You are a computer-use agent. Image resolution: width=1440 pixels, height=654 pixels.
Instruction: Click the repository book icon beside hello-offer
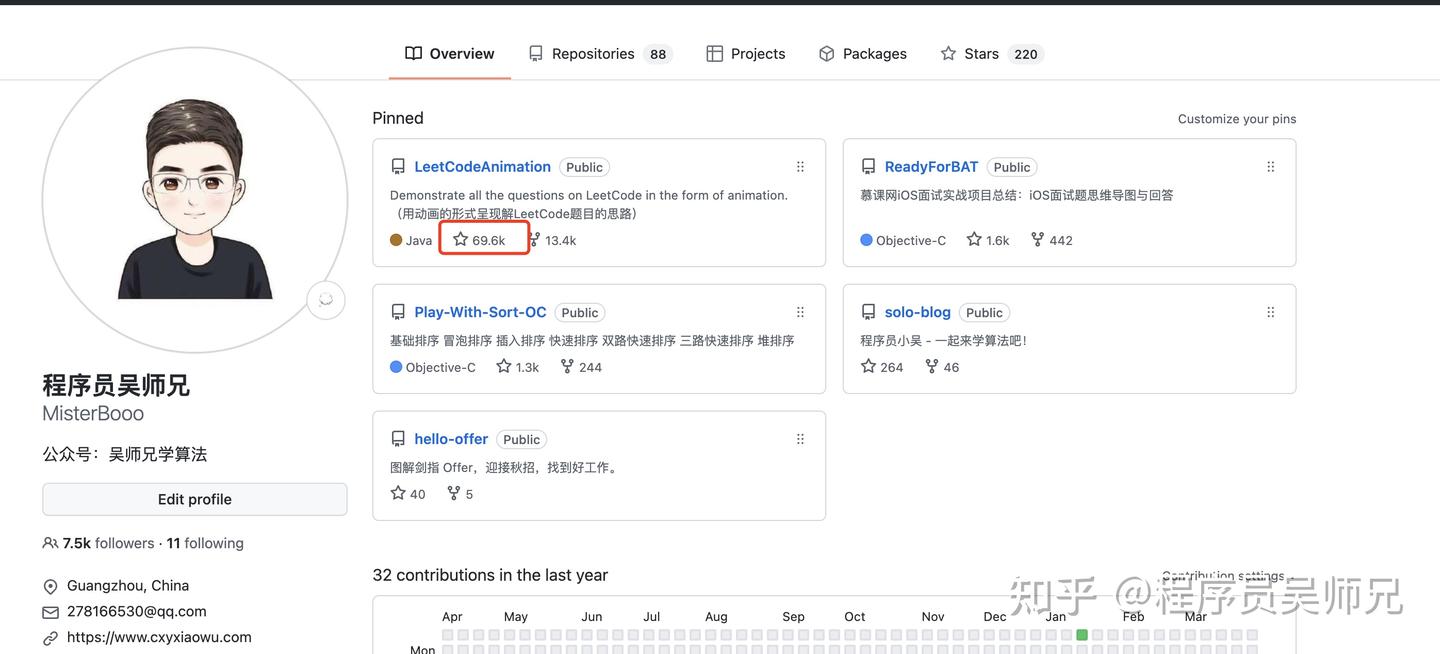(x=398, y=438)
